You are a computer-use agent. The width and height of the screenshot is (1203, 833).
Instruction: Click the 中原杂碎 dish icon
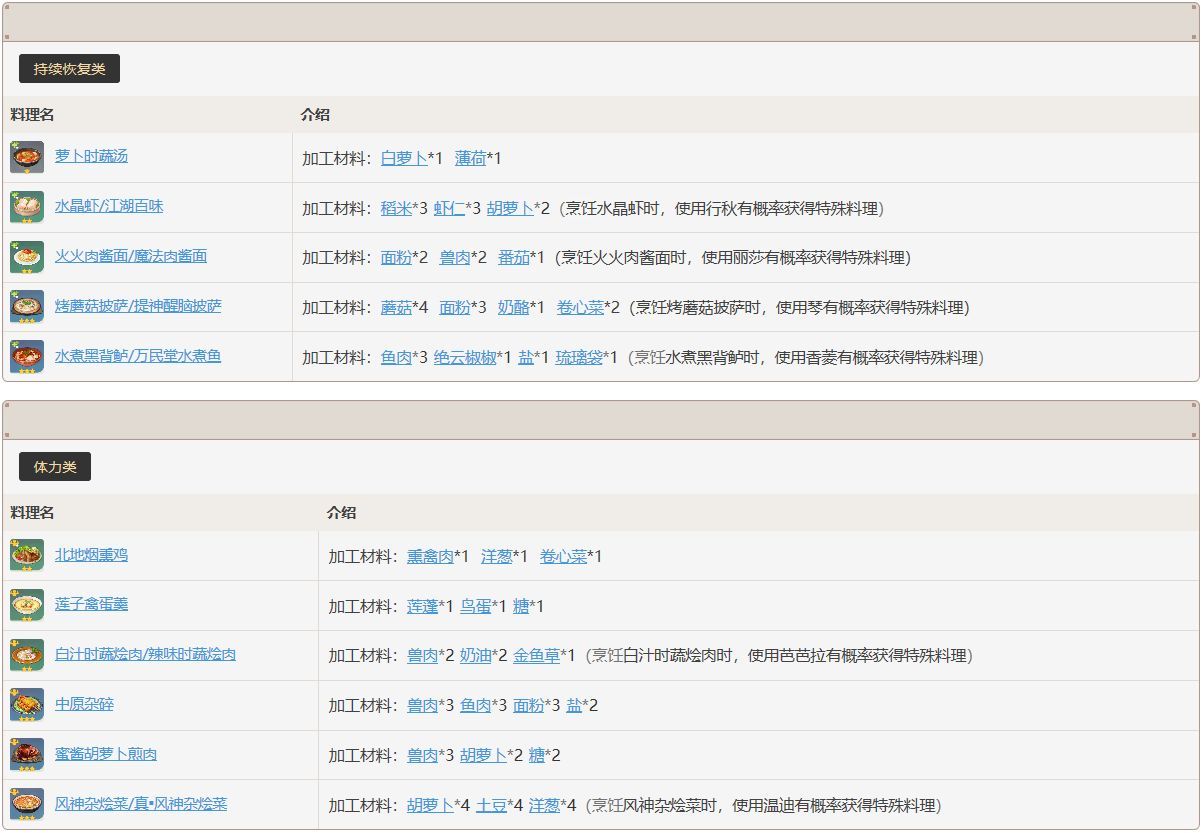pyautogui.click(x=27, y=705)
